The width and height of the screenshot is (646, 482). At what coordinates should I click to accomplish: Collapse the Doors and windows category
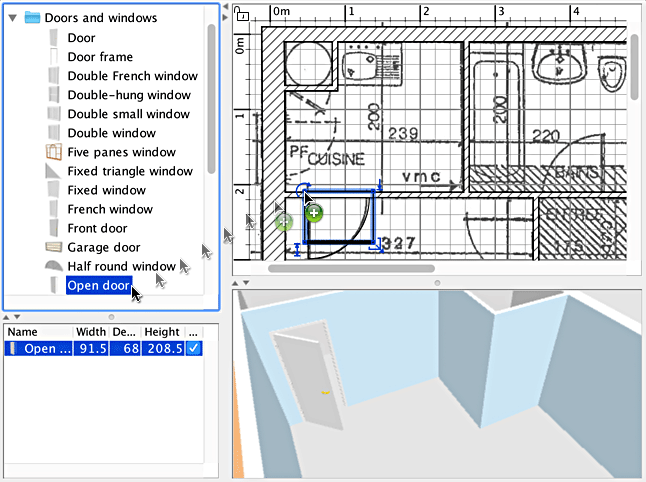[12, 18]
